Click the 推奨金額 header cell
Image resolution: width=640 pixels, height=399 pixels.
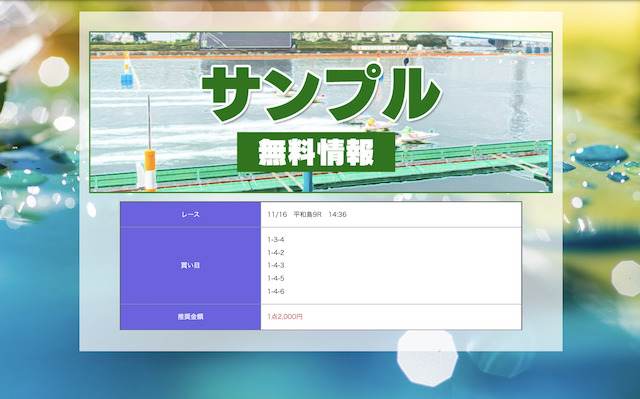point(191,317)
